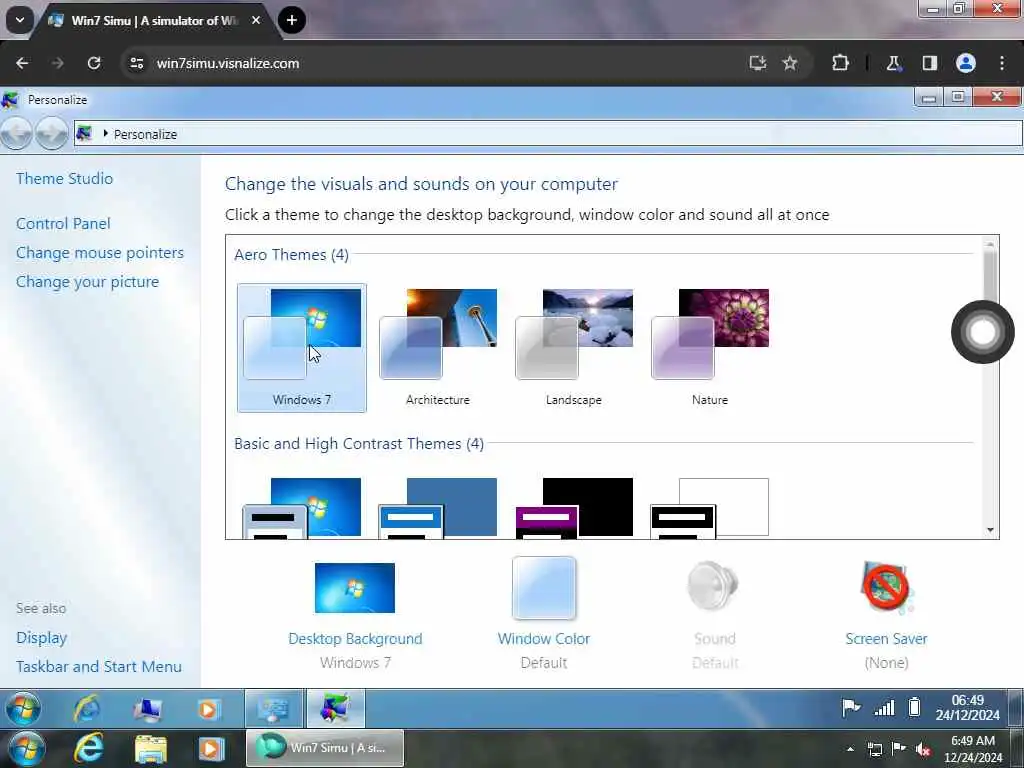
Task: Switch to simulated Personalize taskbar button
Action: (336, 709)
